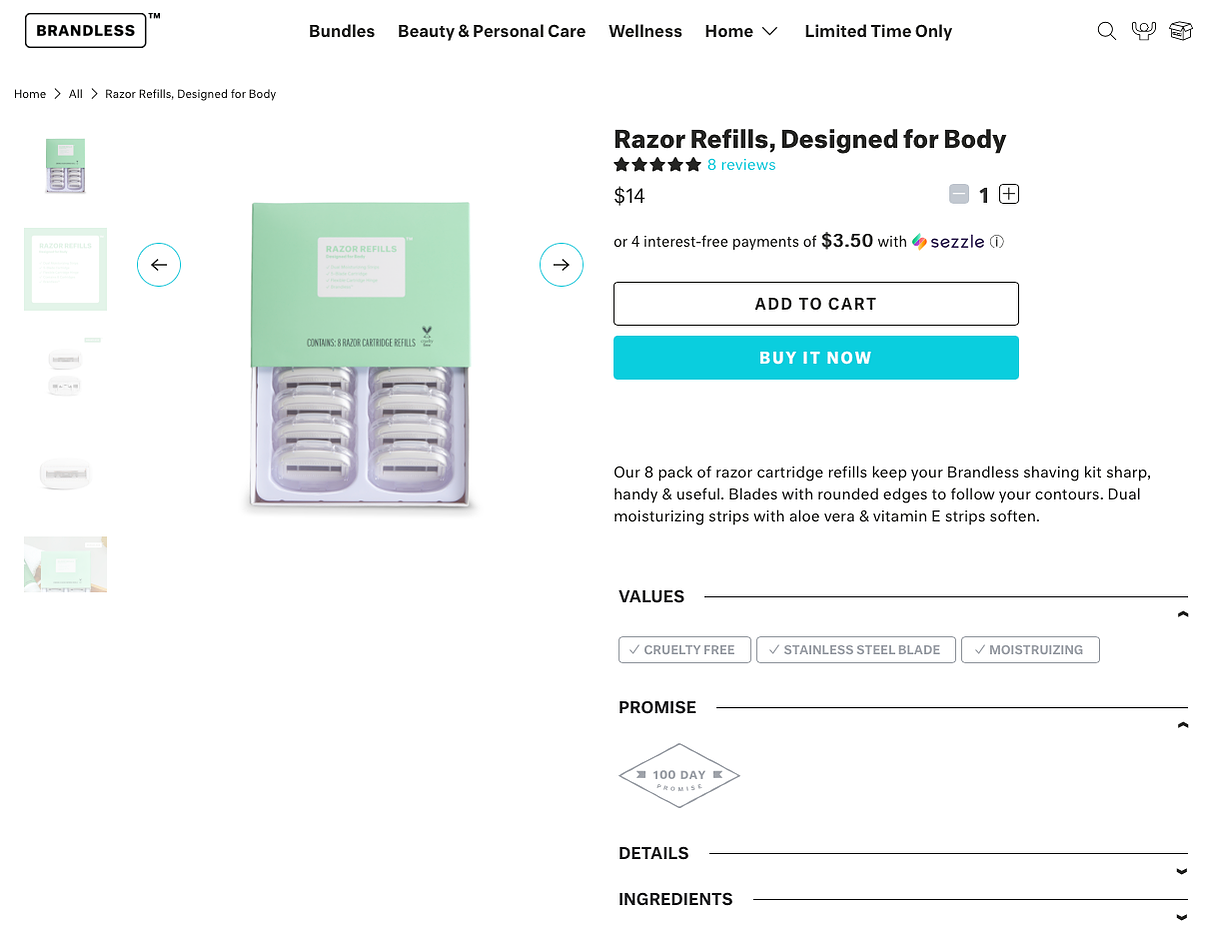The height and width of the screenshot is (946, 1223).
Task: Click the BRANDLESS logo
Action: coord(86,30)
